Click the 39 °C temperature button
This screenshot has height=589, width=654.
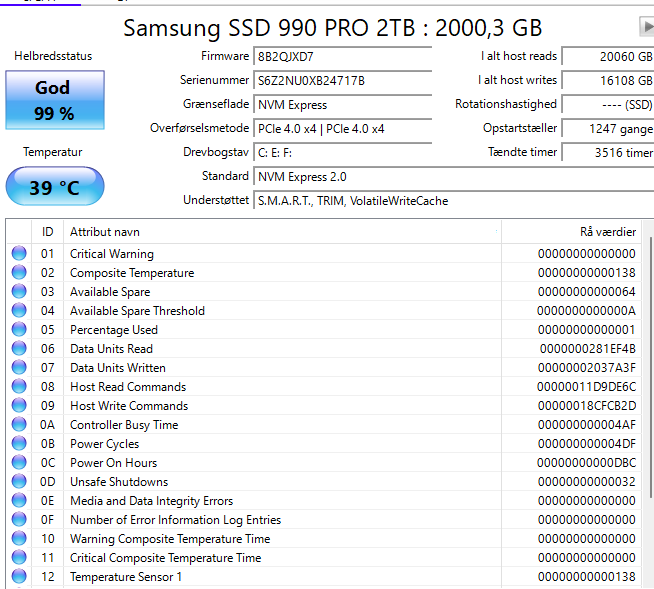tap(55, 186)
